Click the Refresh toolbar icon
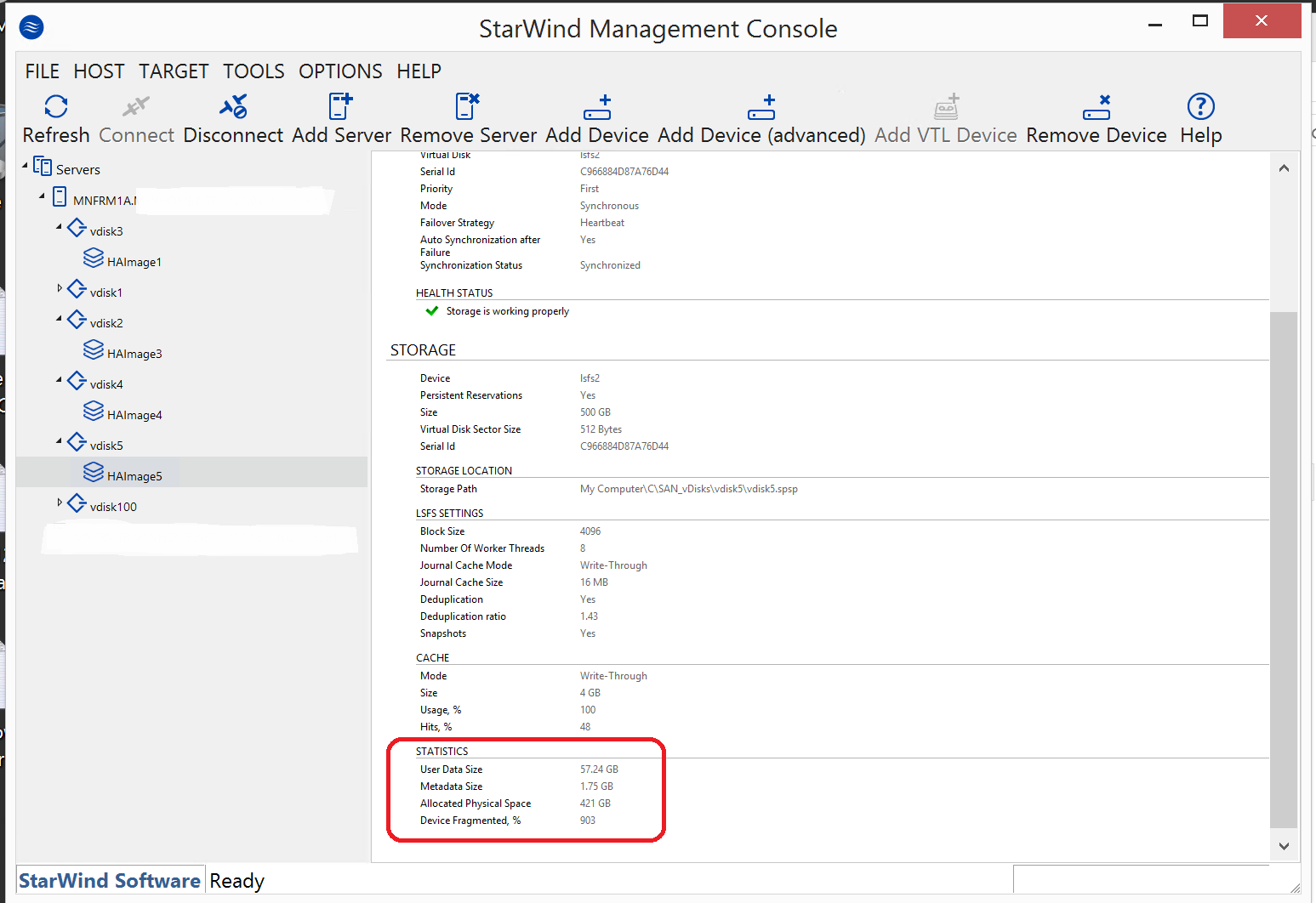This screenshot has width=1316, height=903. coord(56,106)
